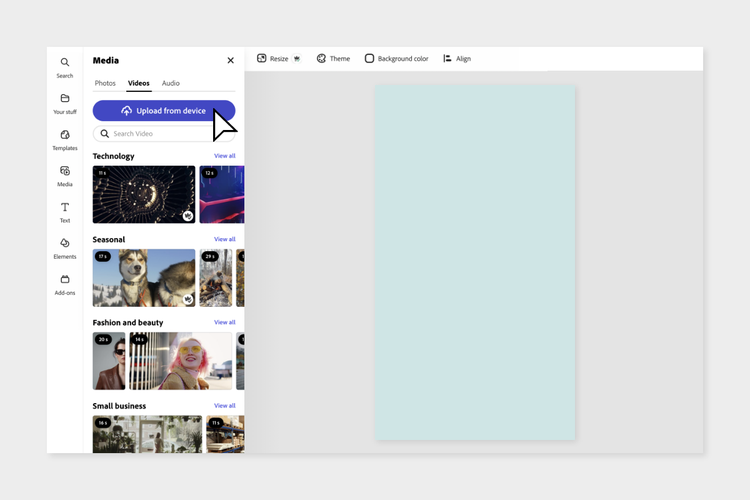
Task: Select the 11s warehouse Small business video
Action: 225,434
